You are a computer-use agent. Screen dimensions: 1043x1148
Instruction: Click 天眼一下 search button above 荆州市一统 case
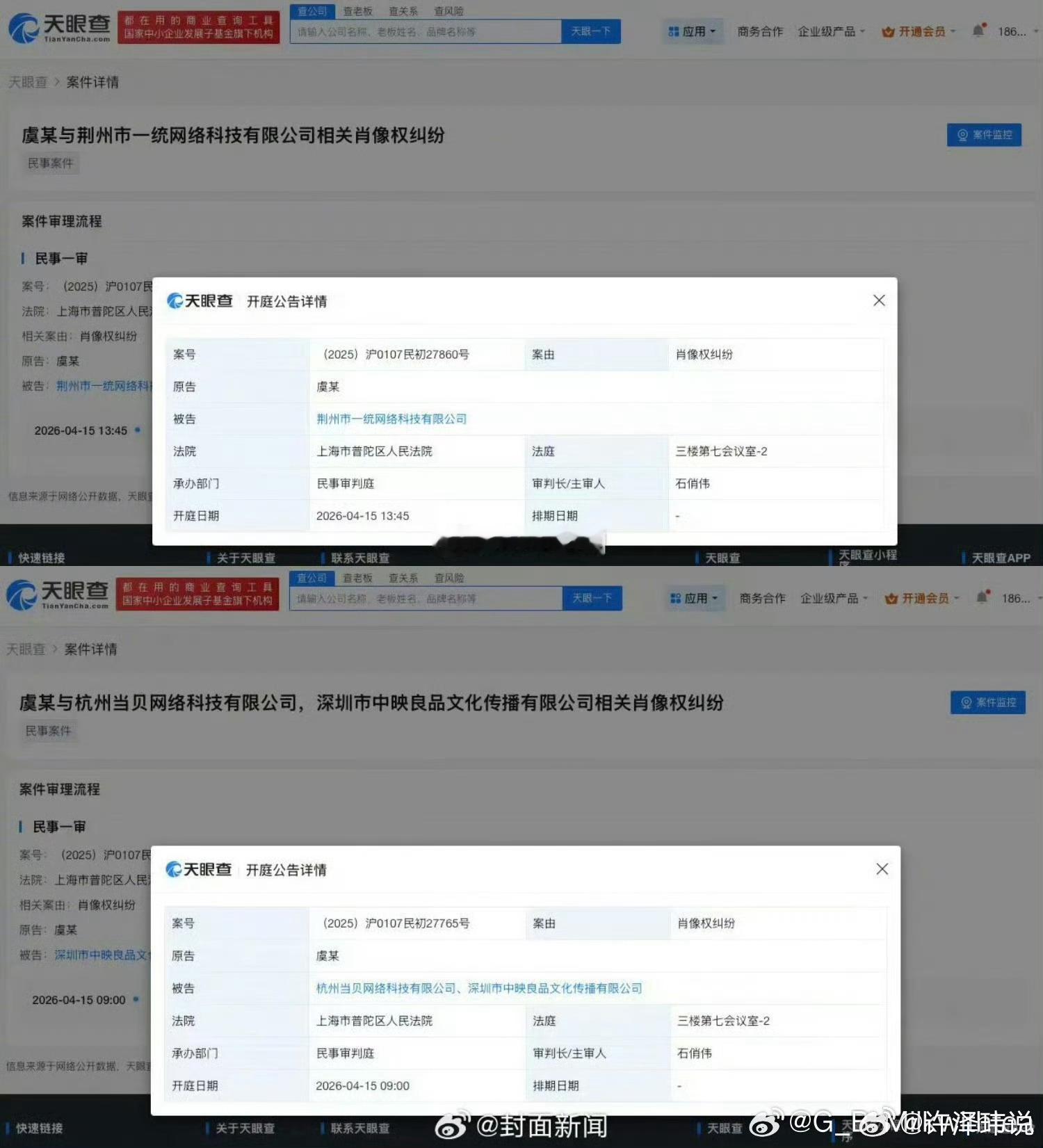[591, 31]
